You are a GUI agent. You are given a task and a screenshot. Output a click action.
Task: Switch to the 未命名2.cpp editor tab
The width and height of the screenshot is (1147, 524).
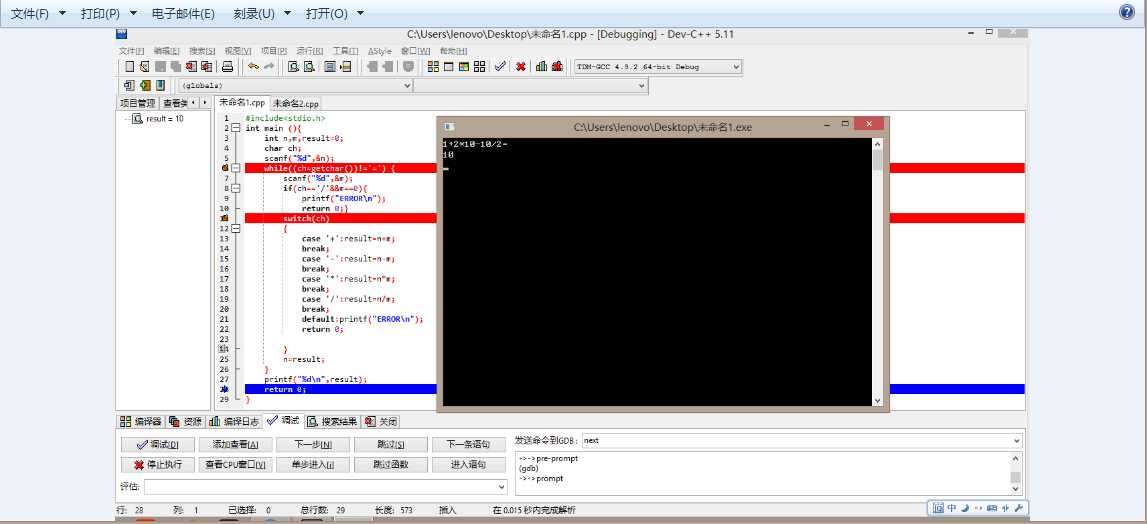tap(296, 104)
